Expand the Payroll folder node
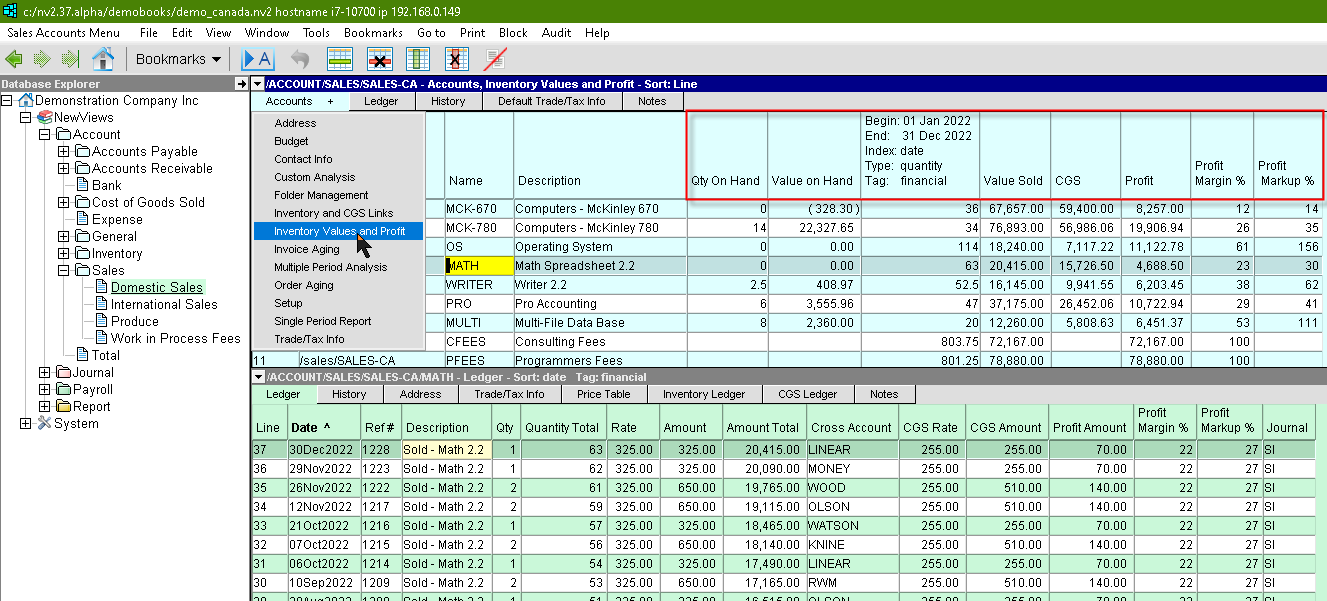The width and height of the screenshot is (1327, 601). pyautogui.click(x=44, y=390)
